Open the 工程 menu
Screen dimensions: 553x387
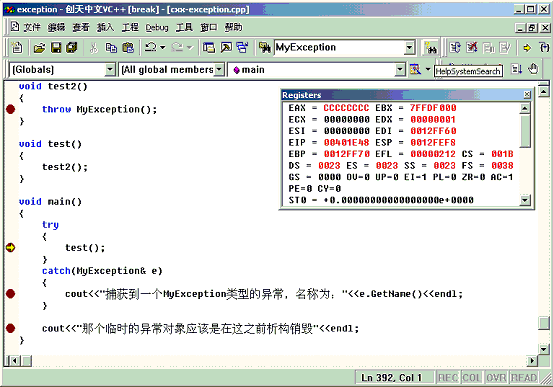point(130,27)
